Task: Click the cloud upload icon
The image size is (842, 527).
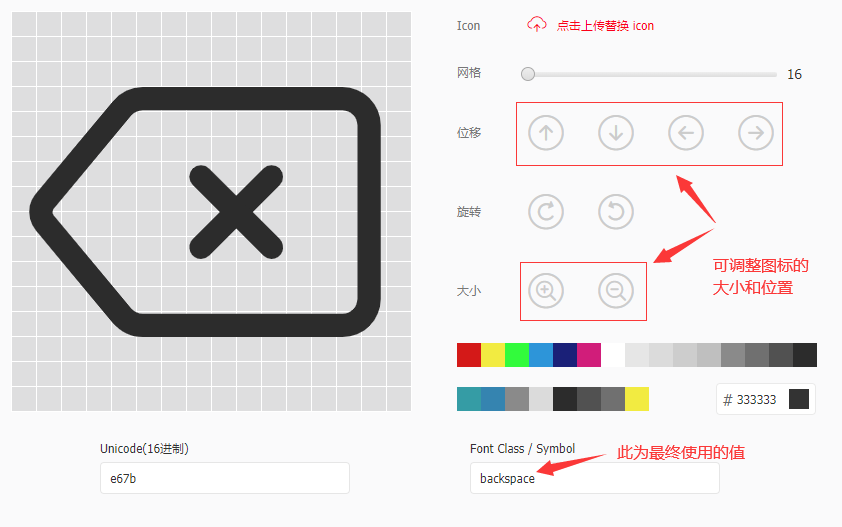Action: tap(537, 25)
